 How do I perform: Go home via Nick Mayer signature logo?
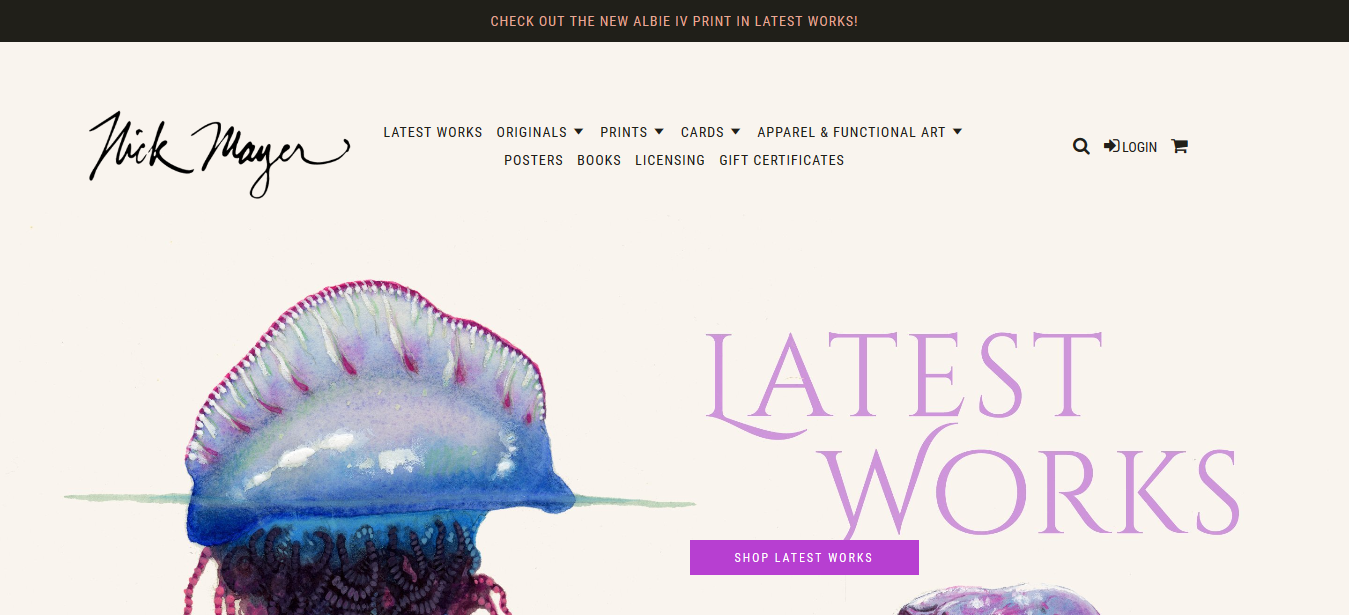point(219,153)
